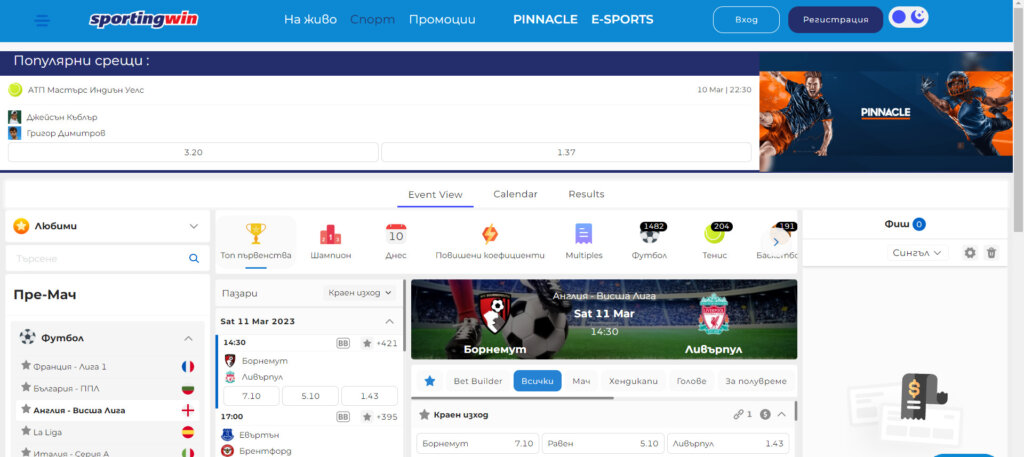
Task: Switch to Голове markets tab
Action: point(692,381)
